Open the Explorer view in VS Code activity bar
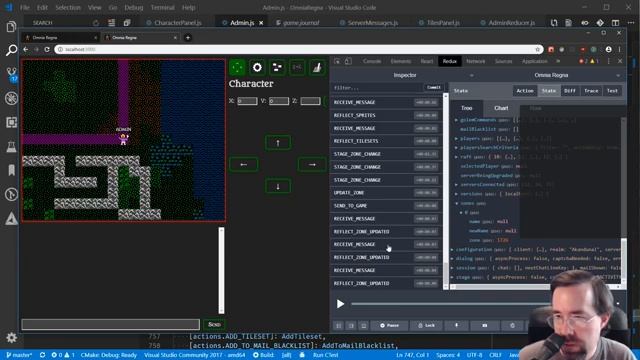This screenshot has height=360, width=640. click(11, 27)
